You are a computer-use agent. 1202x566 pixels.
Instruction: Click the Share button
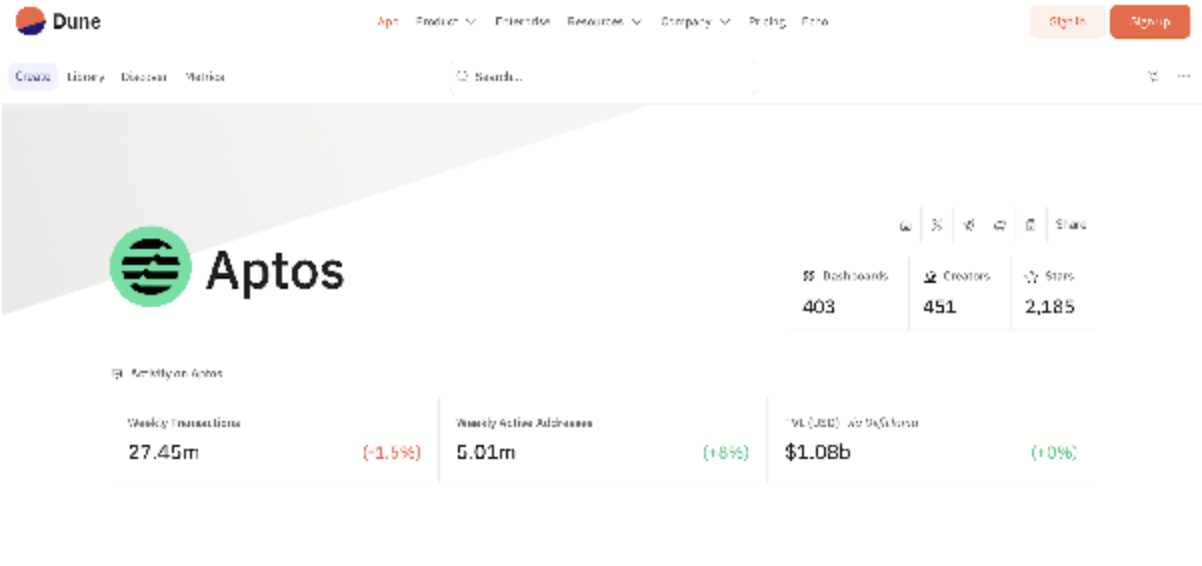pos(1070,225)
